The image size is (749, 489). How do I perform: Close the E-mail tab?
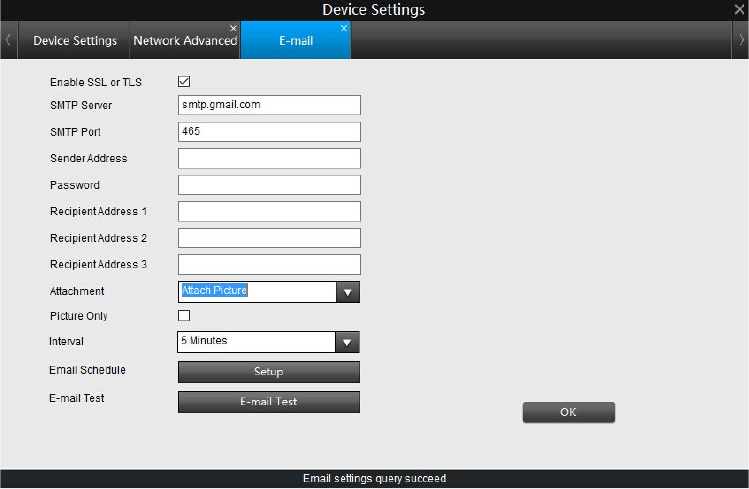(x=343, y=28)
